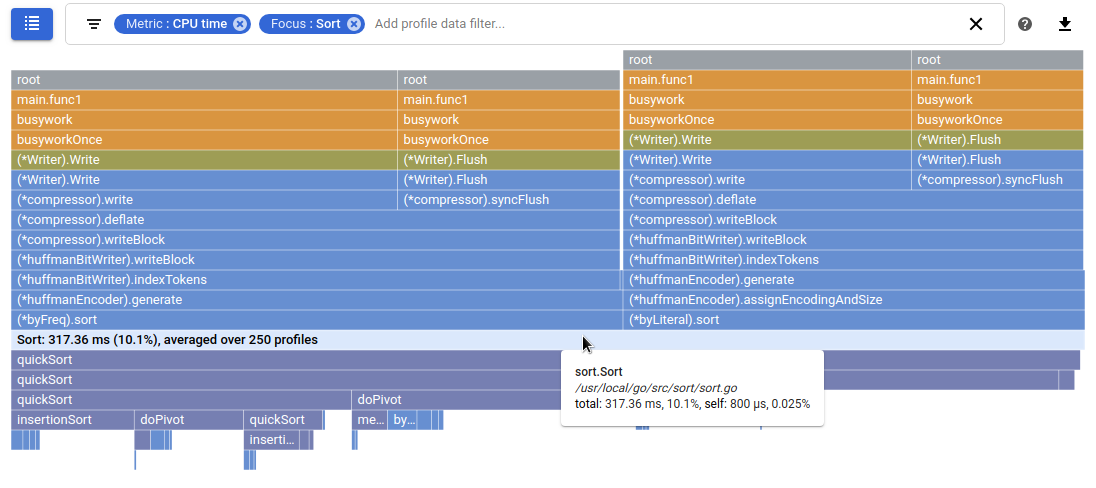The image size is (1096, 488).
Task: Select the Focus : Sort chip
Action: [x=305, y=24]
